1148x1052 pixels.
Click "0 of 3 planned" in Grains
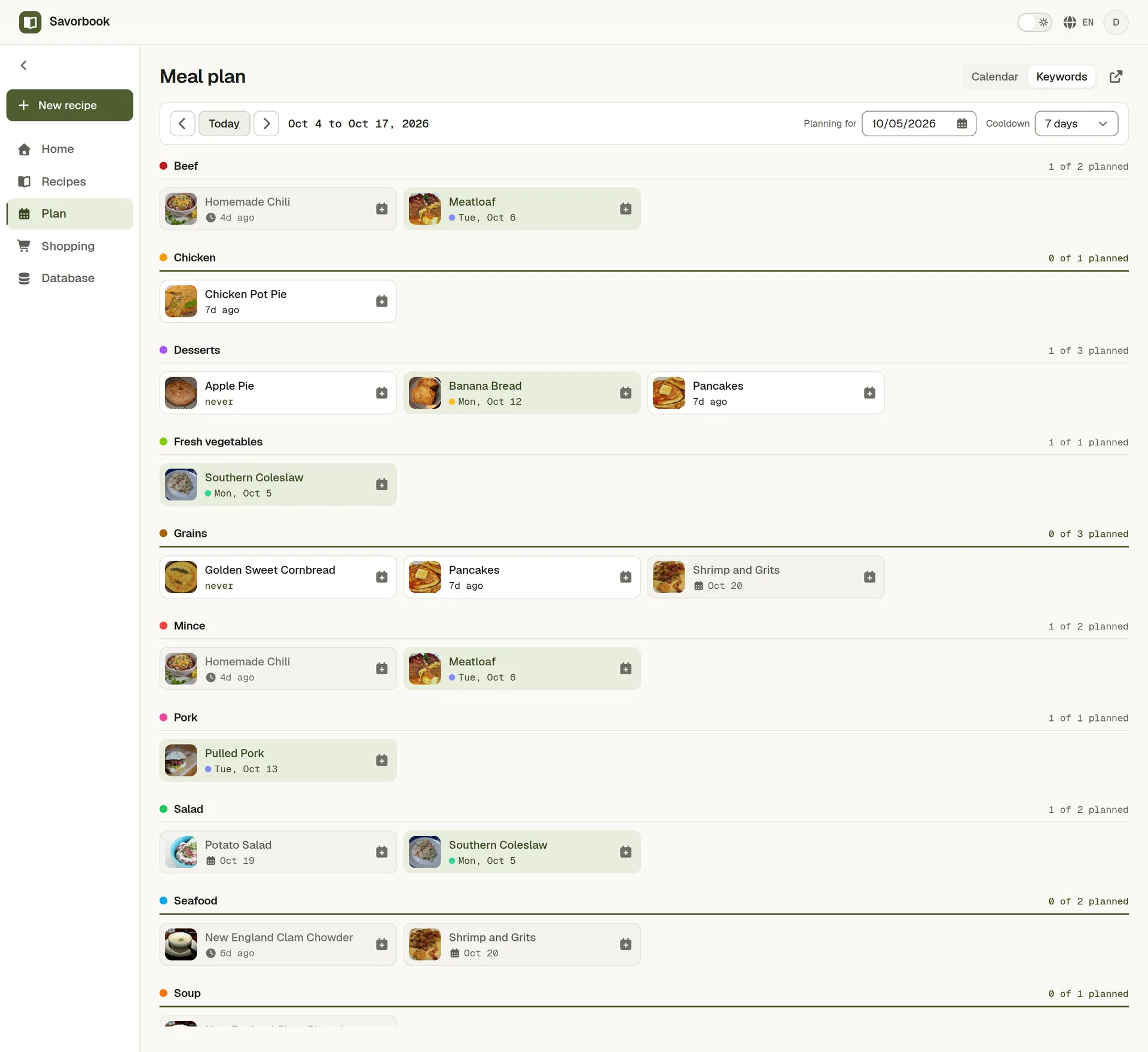coord(1088,534)
